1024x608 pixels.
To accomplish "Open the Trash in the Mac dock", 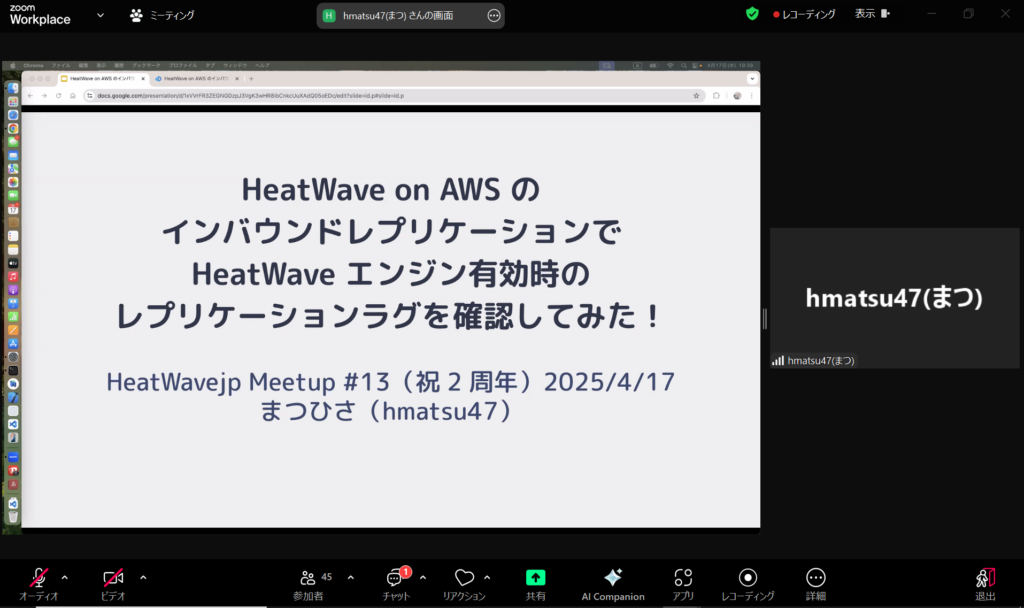I will coord(12,517).
